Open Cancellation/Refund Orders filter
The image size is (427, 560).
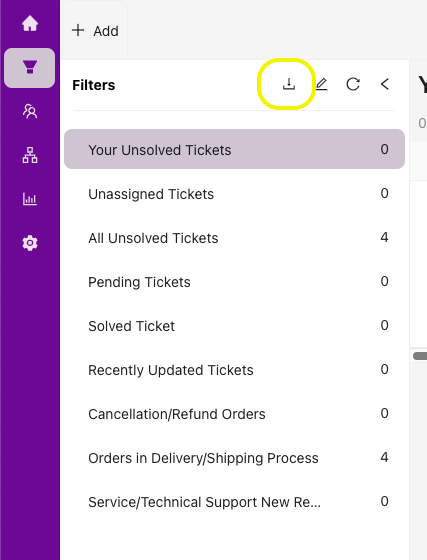pyautogui.click(x=235, y=414)
